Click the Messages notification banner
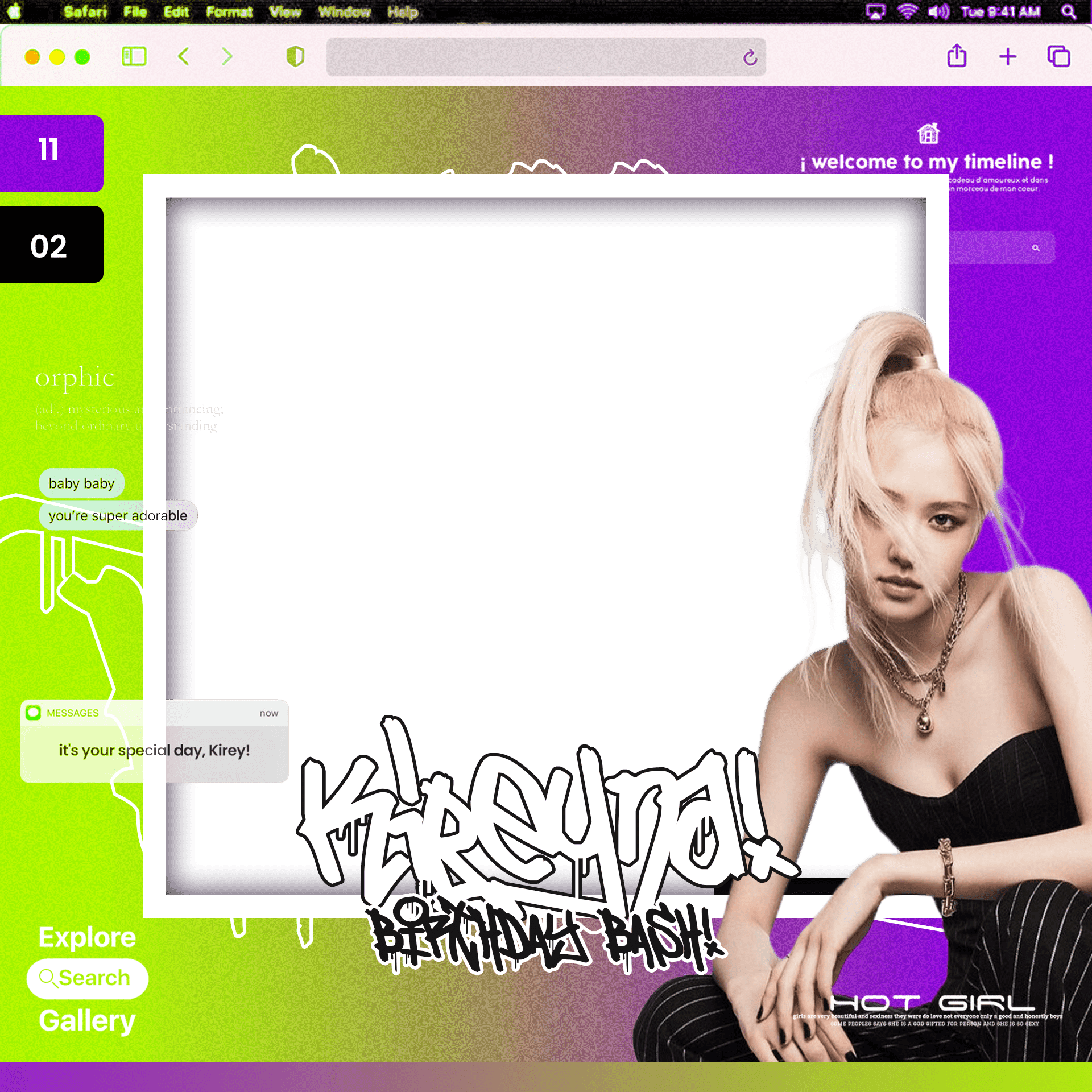This screenshot has width=1092, height=1092. (x=155, y=741)
